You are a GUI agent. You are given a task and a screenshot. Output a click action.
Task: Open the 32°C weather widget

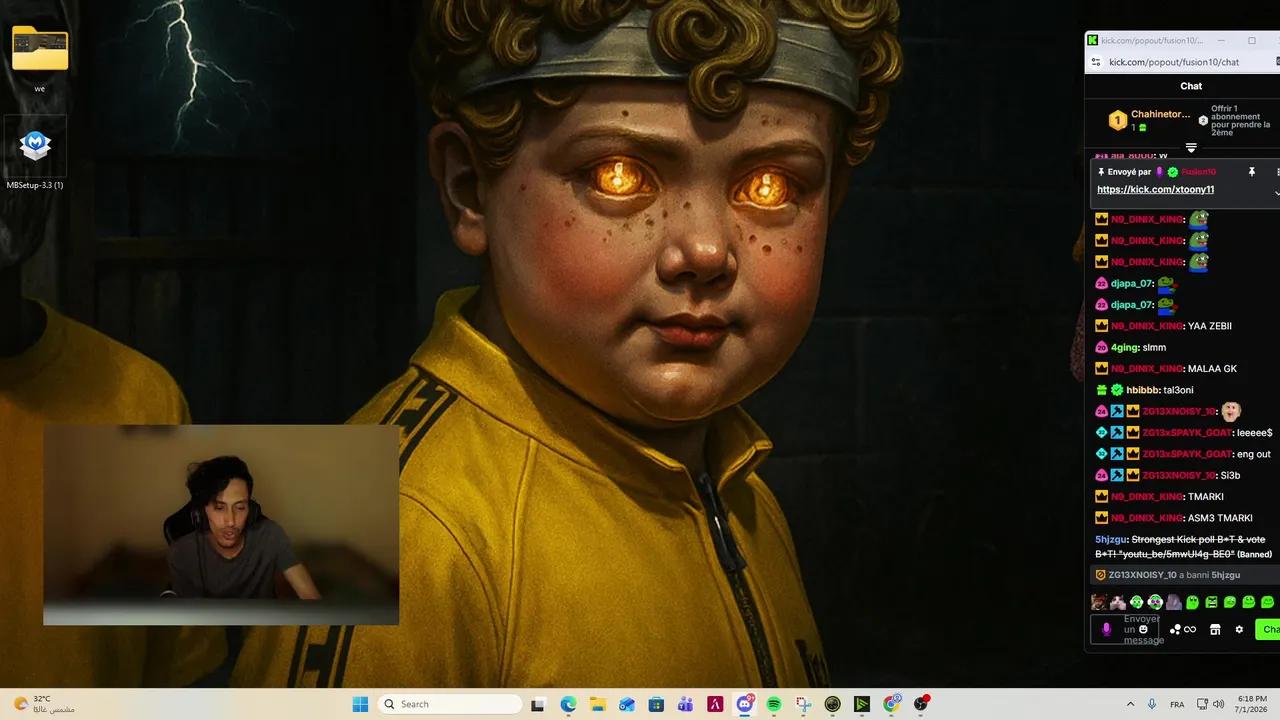tap(43, 704)
